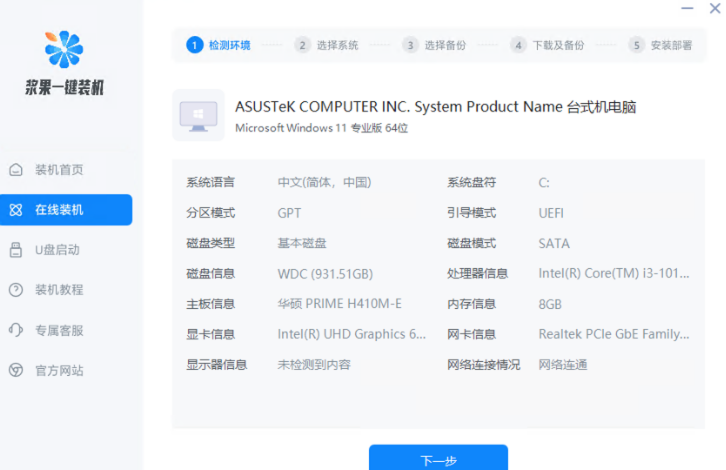Screen dimensions: 726x470
Task: Click the 专属客服 headset icon
Action: point(16,330)
